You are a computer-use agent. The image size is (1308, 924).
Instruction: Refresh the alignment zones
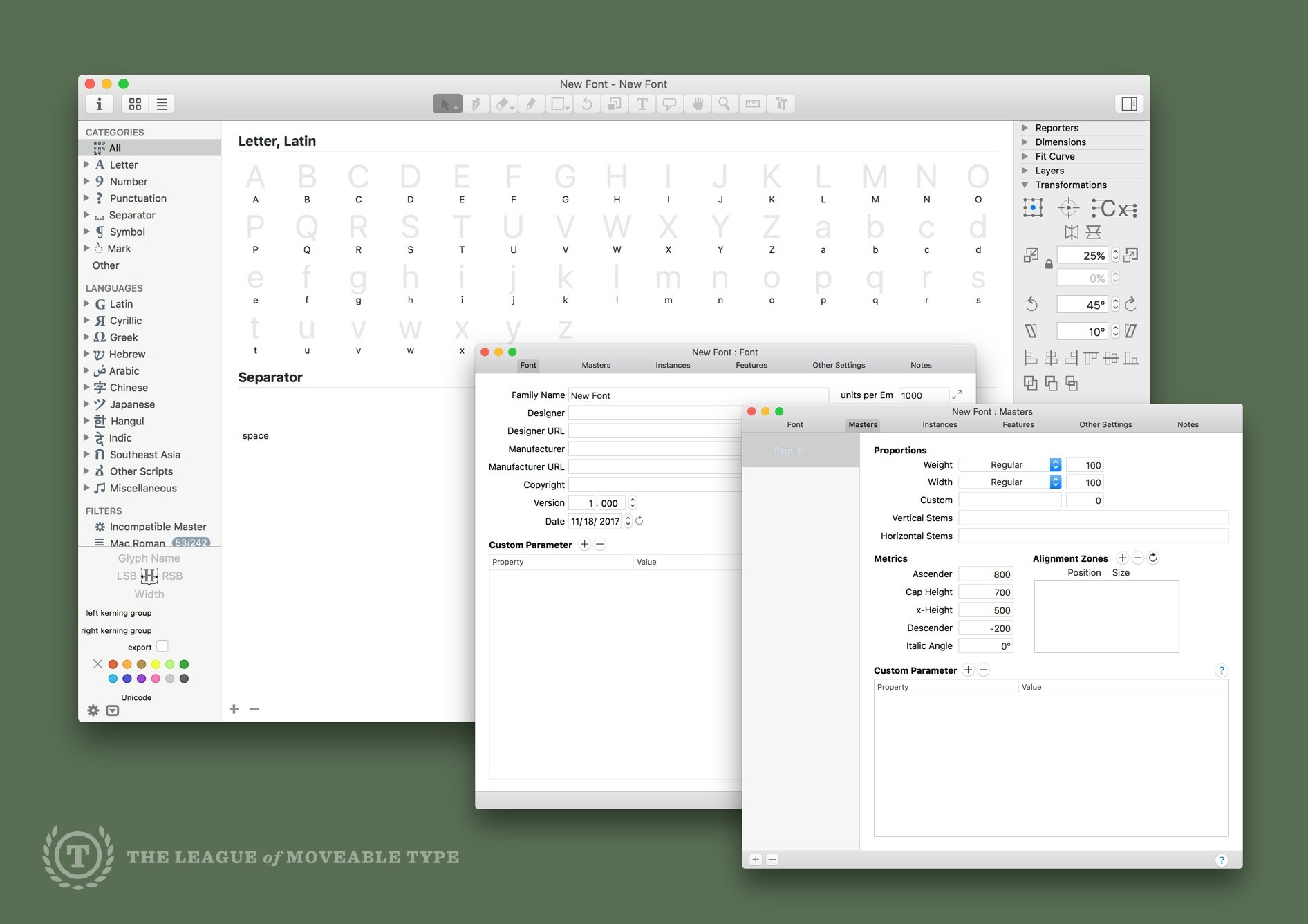click(1153, 558)
